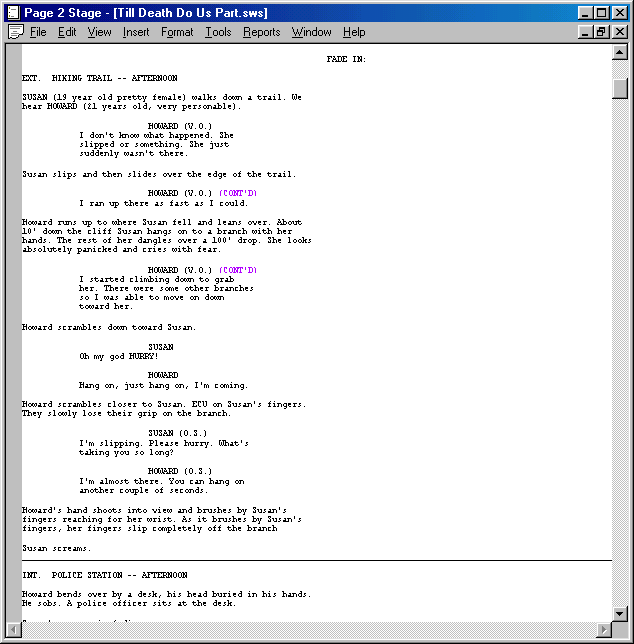Click the horizontal scrollbar right arrow
634x644 pixels.
point(604,629)
